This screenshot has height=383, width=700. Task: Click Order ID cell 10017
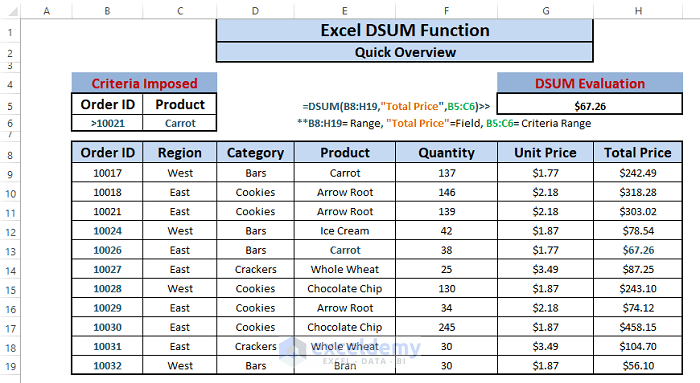click(x=107, y=173)
